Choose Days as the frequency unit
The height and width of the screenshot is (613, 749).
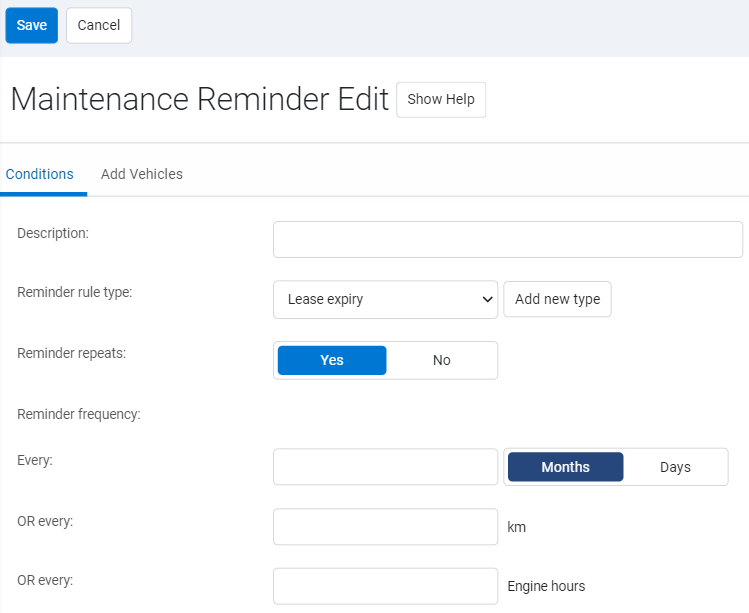[675, 467]
